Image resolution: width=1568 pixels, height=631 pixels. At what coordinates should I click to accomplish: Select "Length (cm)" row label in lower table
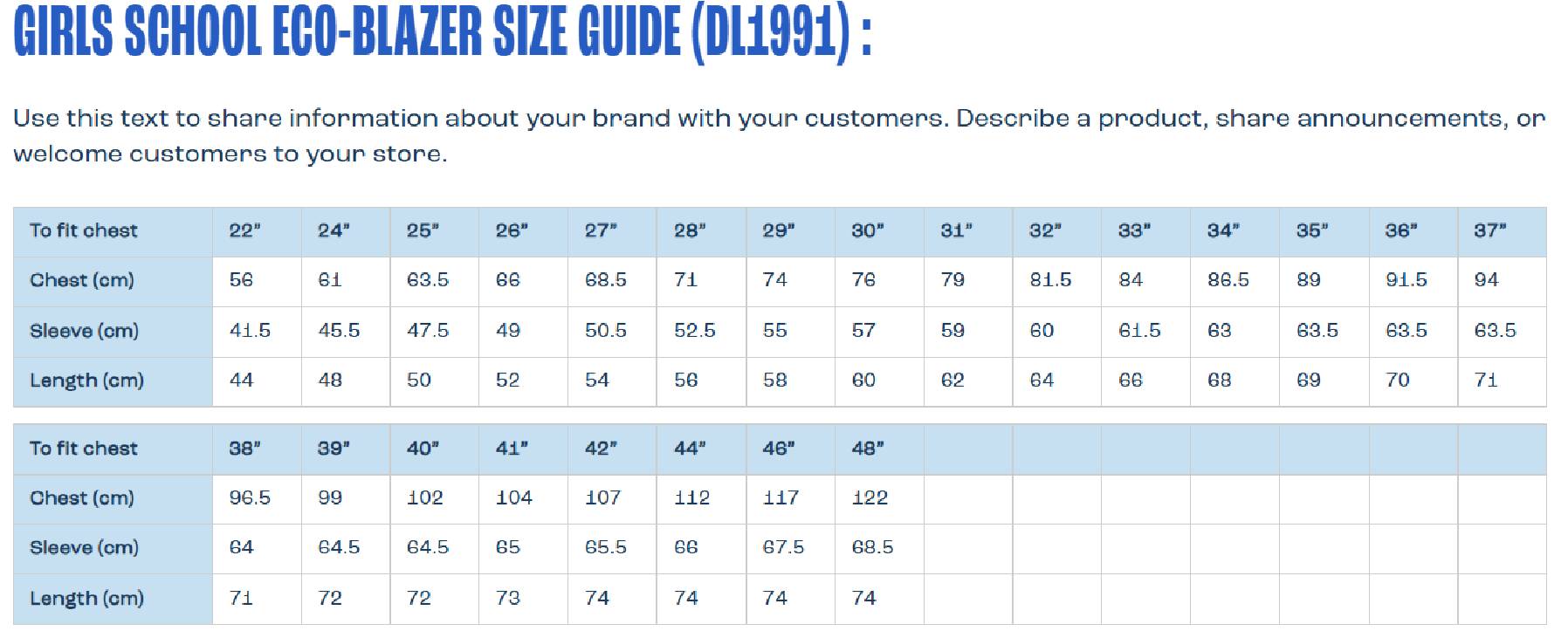pos(86,599)
